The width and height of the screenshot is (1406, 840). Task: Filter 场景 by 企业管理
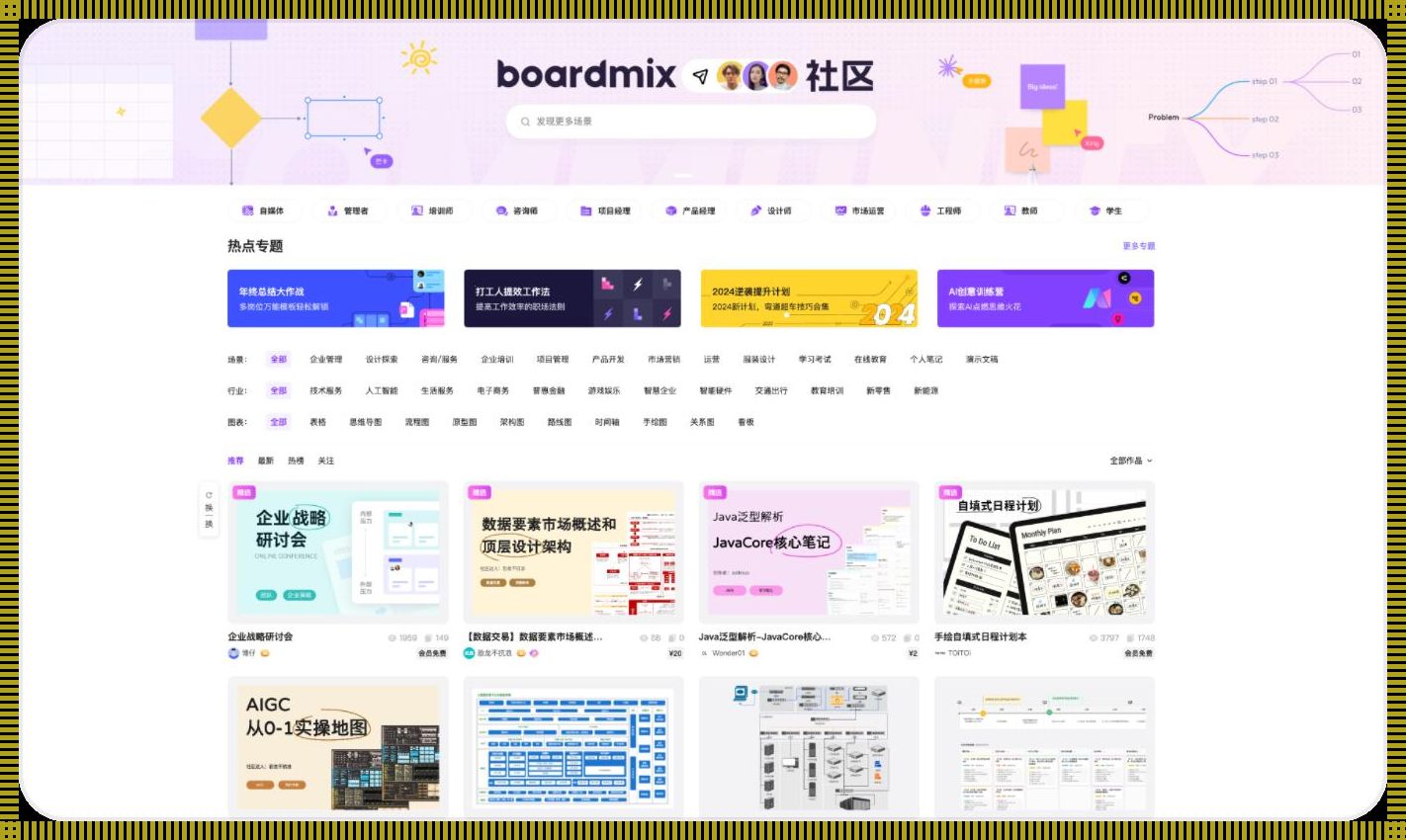(326, 360)
